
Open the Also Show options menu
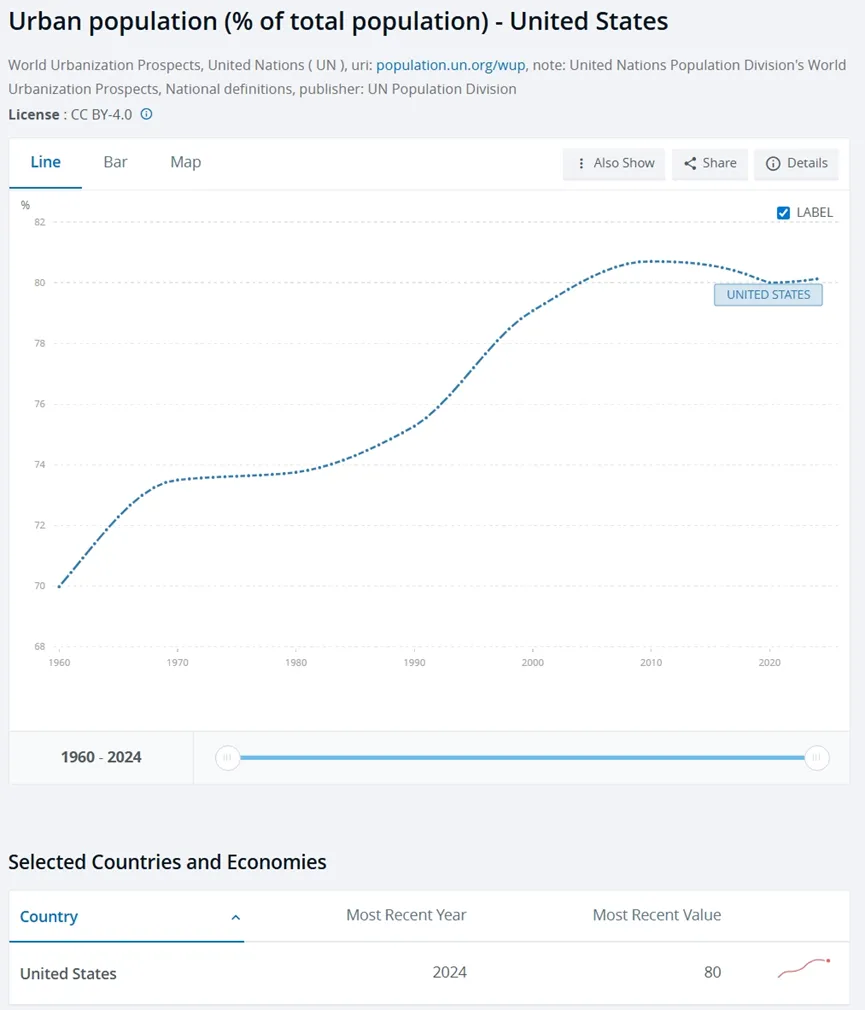pos(614,163)
